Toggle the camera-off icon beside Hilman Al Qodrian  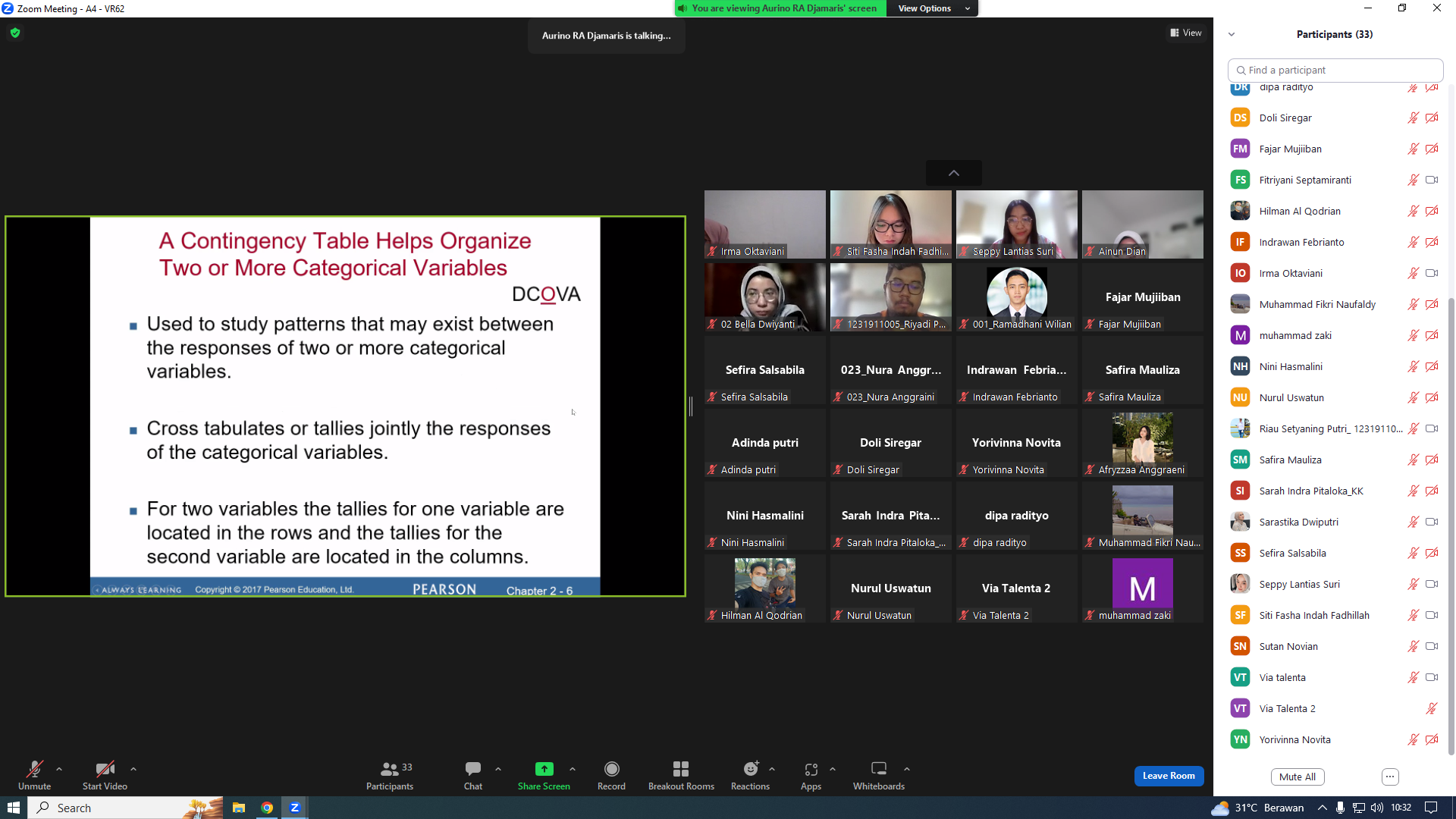[x=1432, y=211]
